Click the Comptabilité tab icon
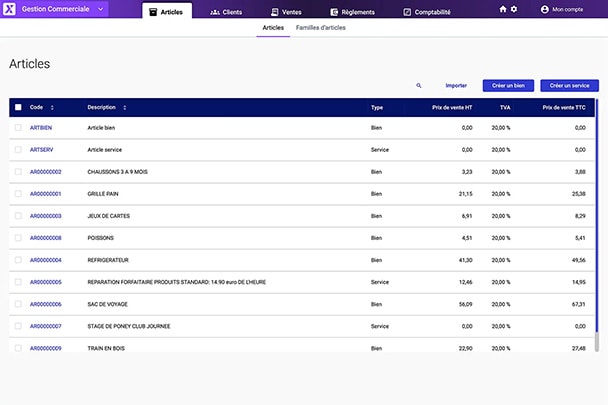 point(407,12)
